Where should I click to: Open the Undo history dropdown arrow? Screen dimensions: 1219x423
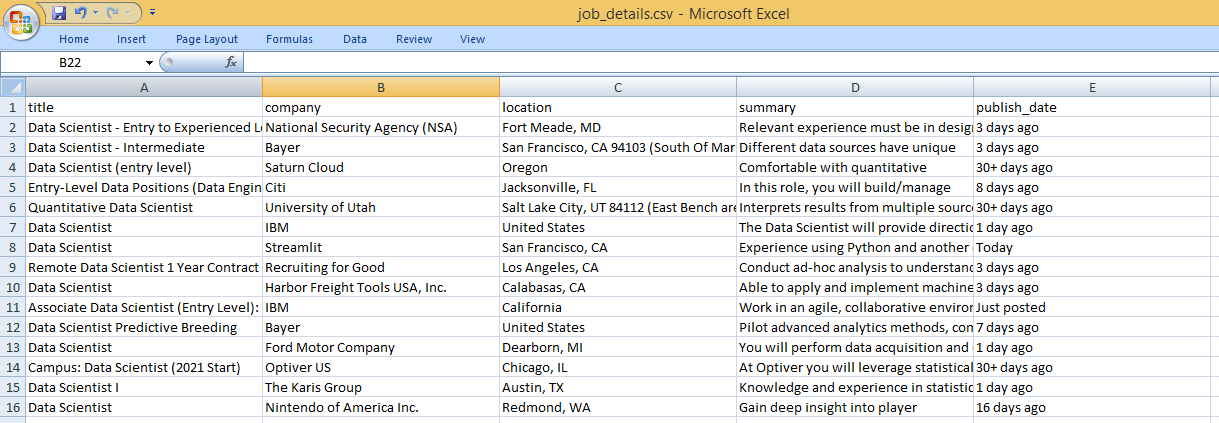click(94, 13)
